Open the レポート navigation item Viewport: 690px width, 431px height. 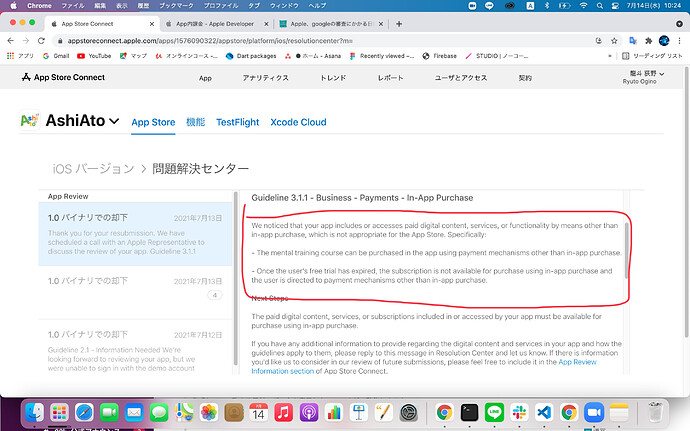click(x=390, y=78)
